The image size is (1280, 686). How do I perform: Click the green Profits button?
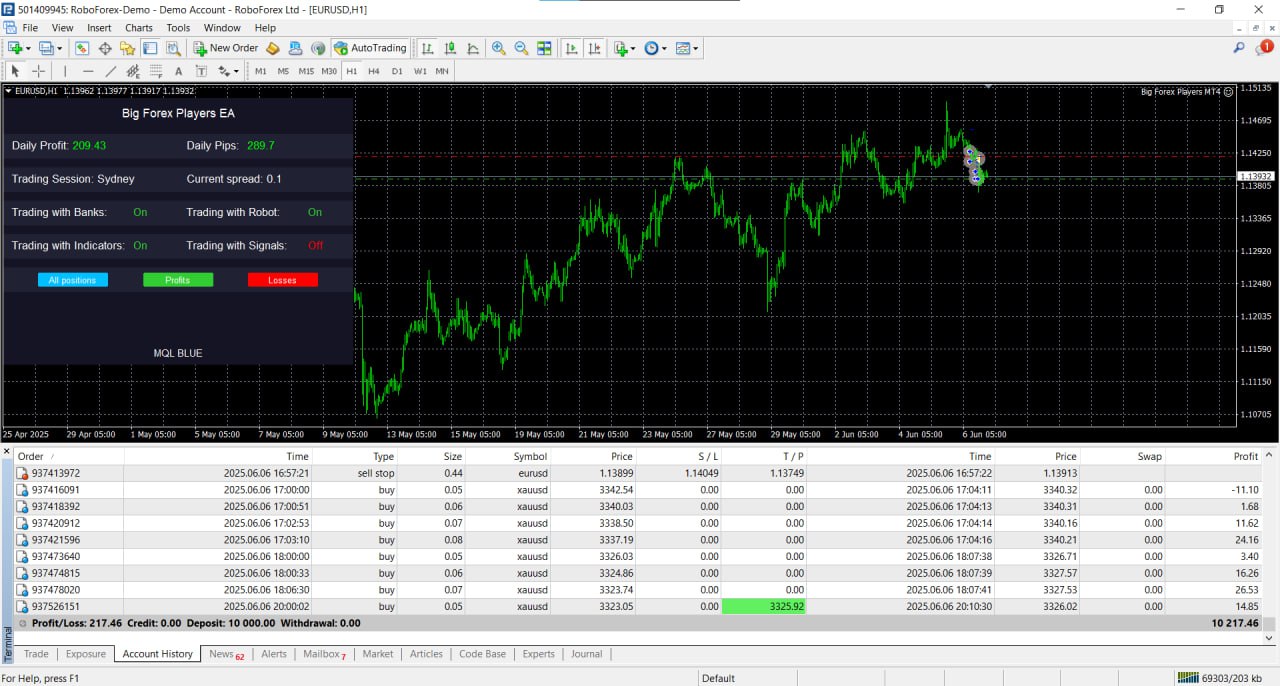(x=178, y=280)
